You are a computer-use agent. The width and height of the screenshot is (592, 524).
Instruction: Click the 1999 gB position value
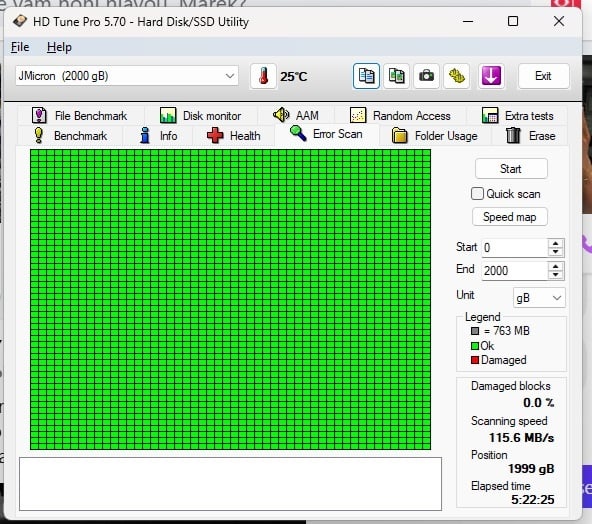531,469
